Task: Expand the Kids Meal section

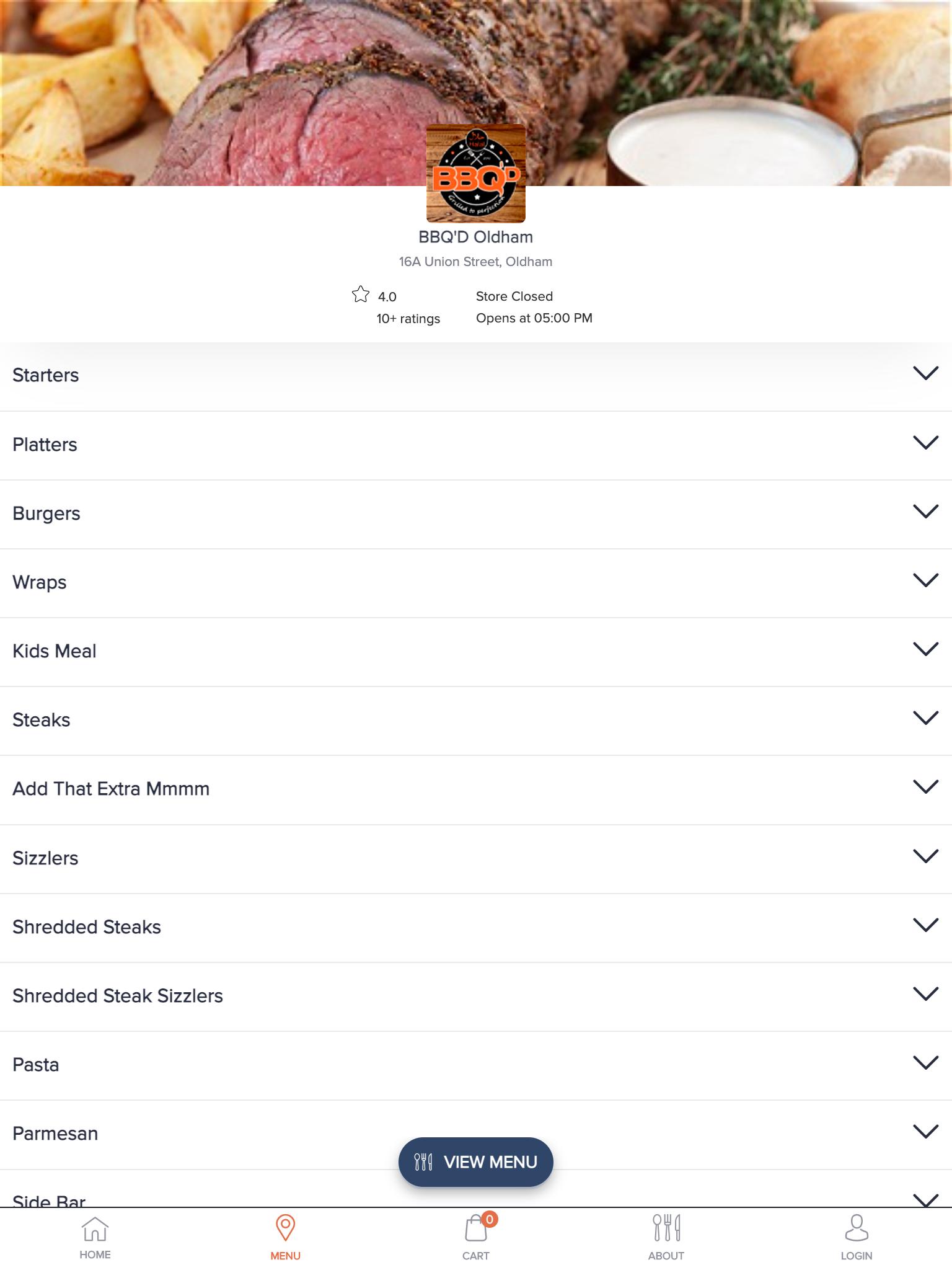Action: coord(476,652)
